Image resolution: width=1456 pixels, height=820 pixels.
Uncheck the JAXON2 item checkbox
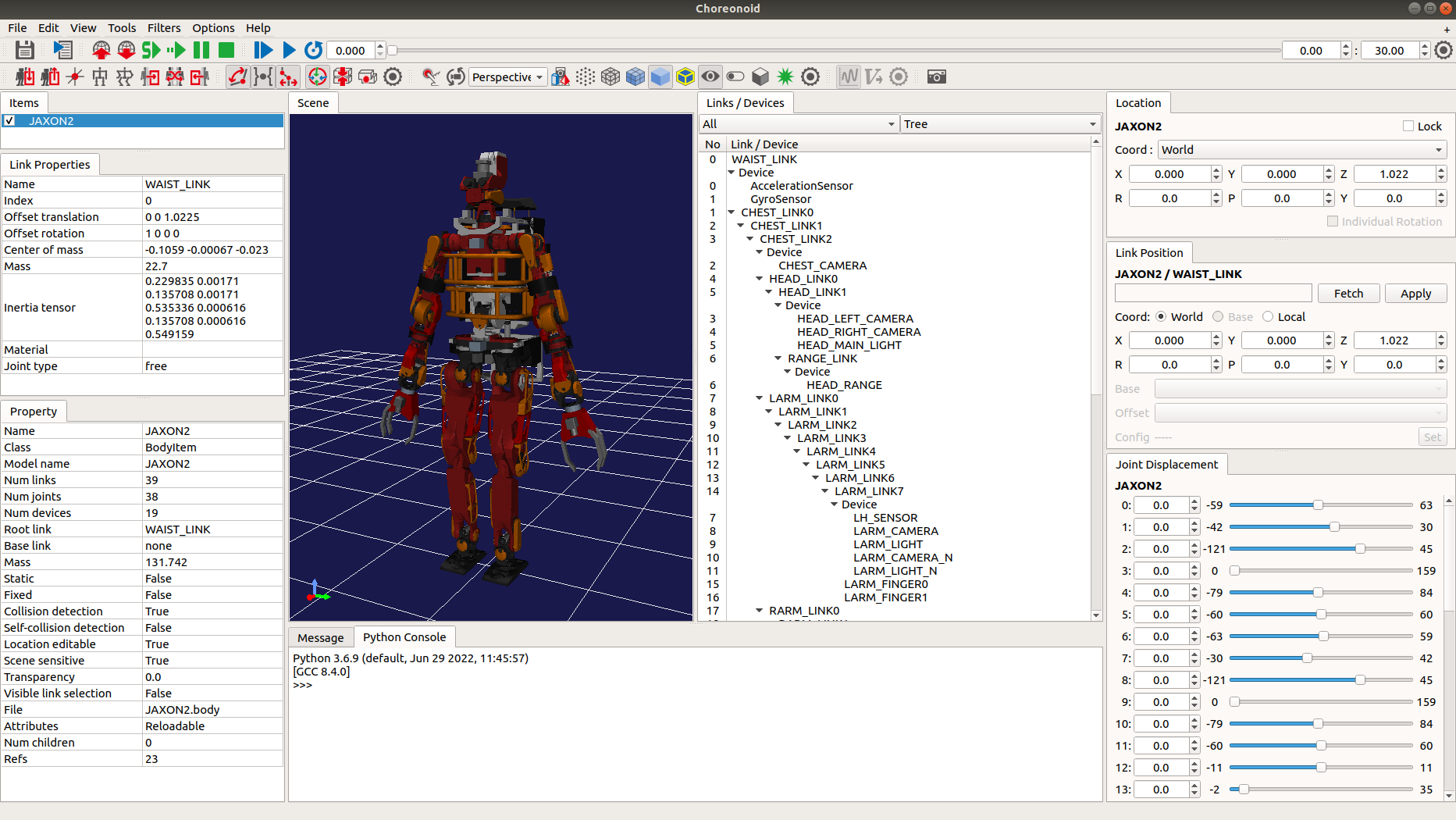(x=10, y=121)
